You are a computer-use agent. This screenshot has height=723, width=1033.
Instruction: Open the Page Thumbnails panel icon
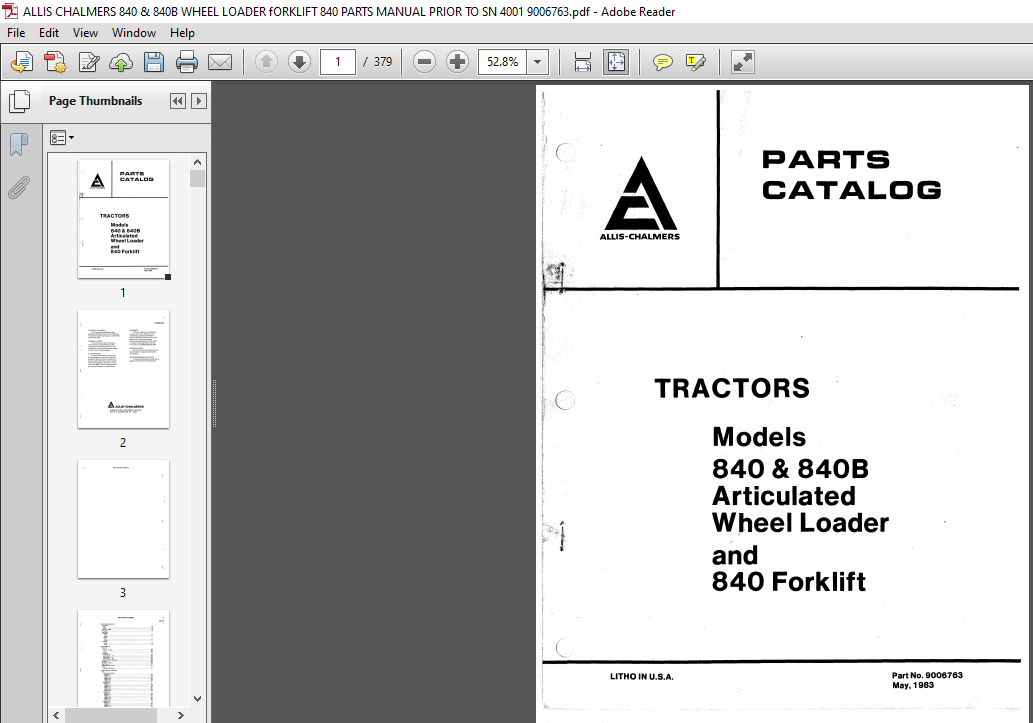(x=20, y=101)
